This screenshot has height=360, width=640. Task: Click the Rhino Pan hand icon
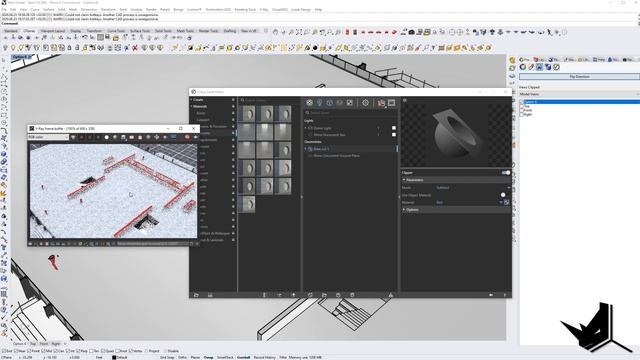(x=276, y=32)
